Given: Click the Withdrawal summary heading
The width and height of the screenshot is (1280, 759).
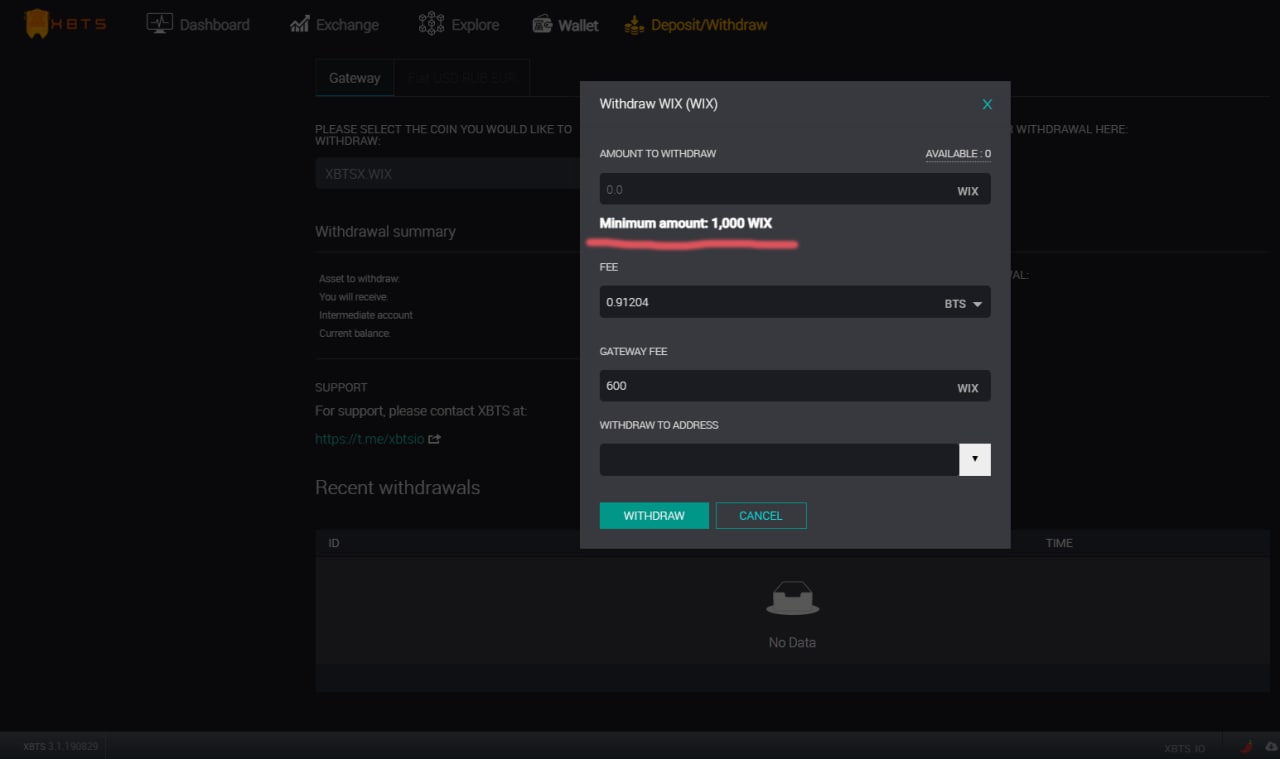Looking at the screenshot, I should click(385, 231).
